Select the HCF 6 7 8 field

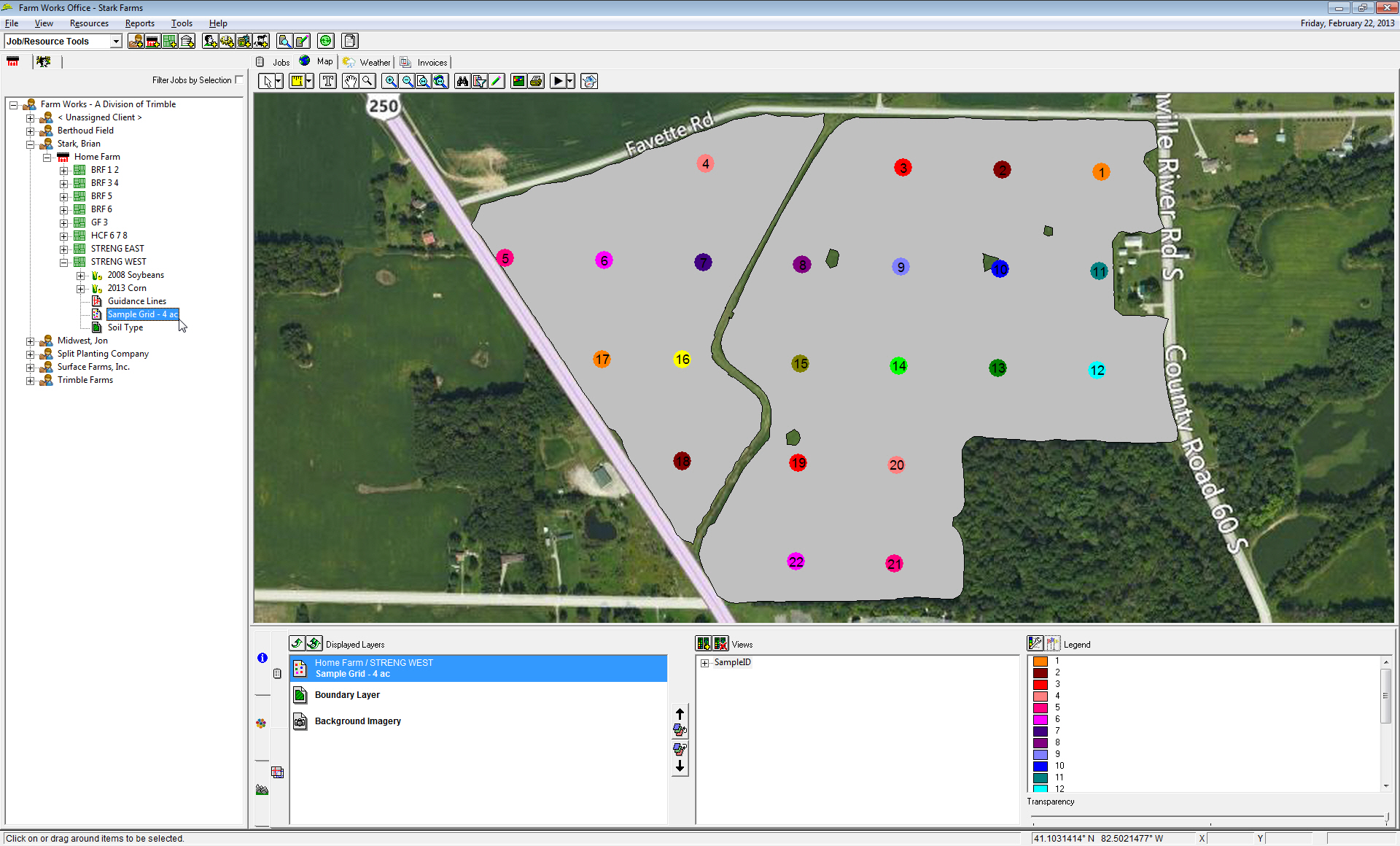coord(109,236)
